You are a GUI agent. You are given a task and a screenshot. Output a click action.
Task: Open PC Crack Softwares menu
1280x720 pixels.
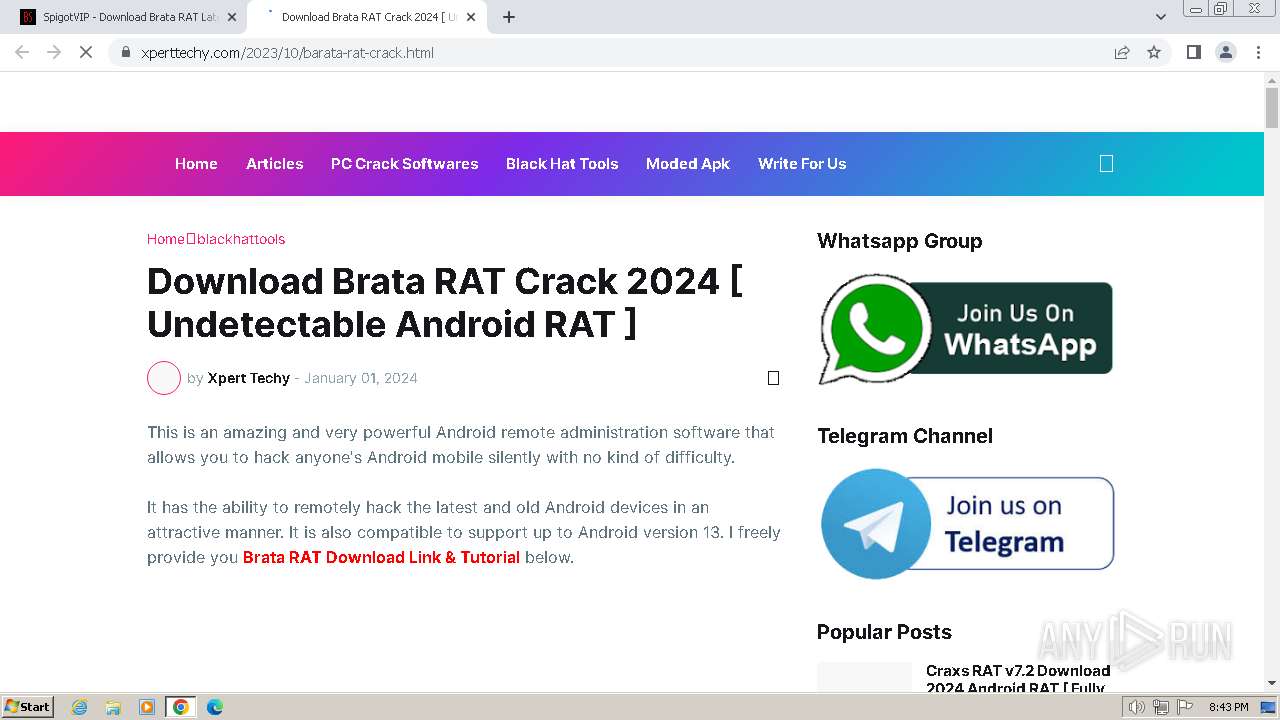tap(405, 164)
